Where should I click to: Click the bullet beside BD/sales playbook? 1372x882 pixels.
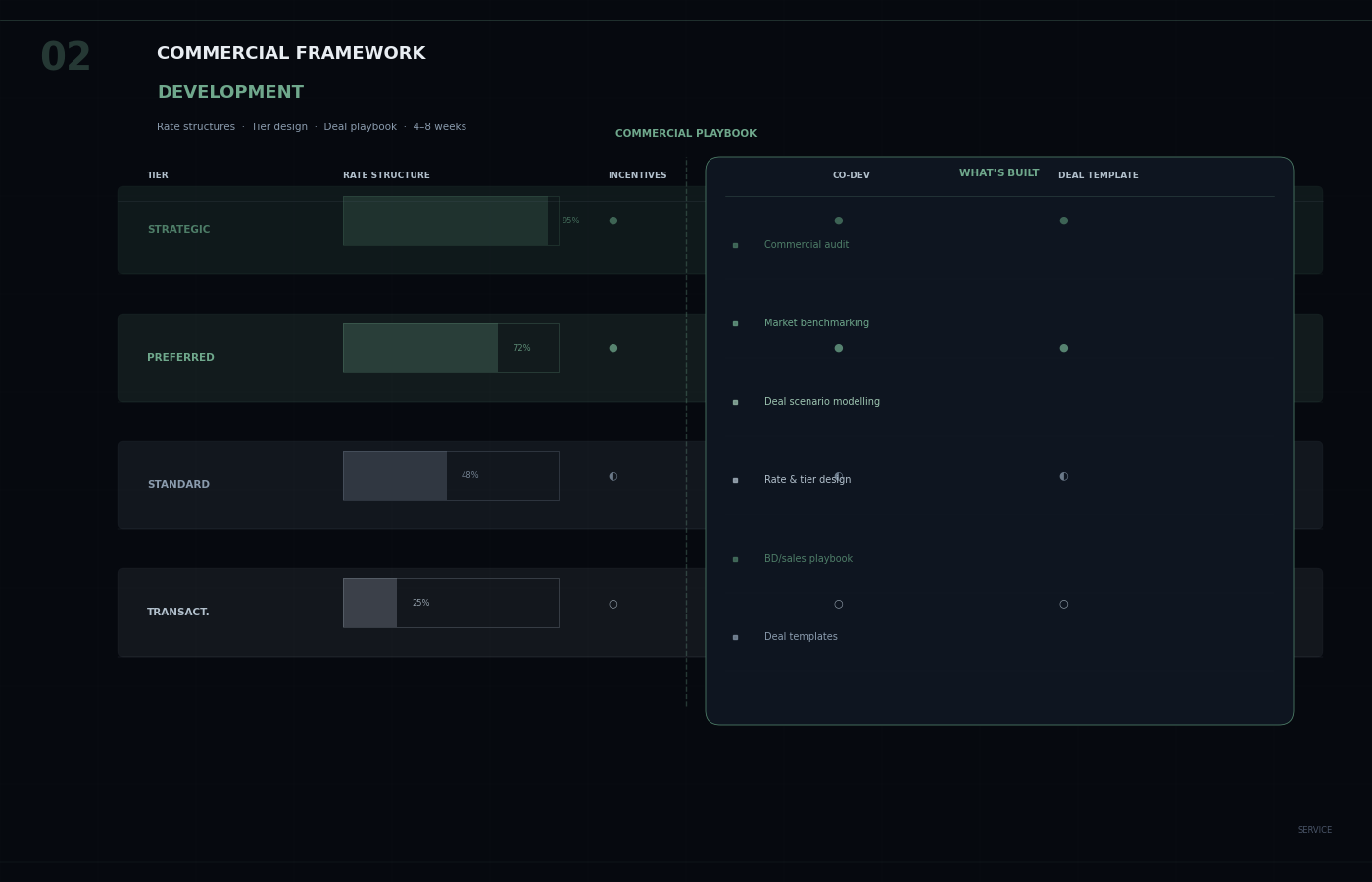click(x=735, y=559)
